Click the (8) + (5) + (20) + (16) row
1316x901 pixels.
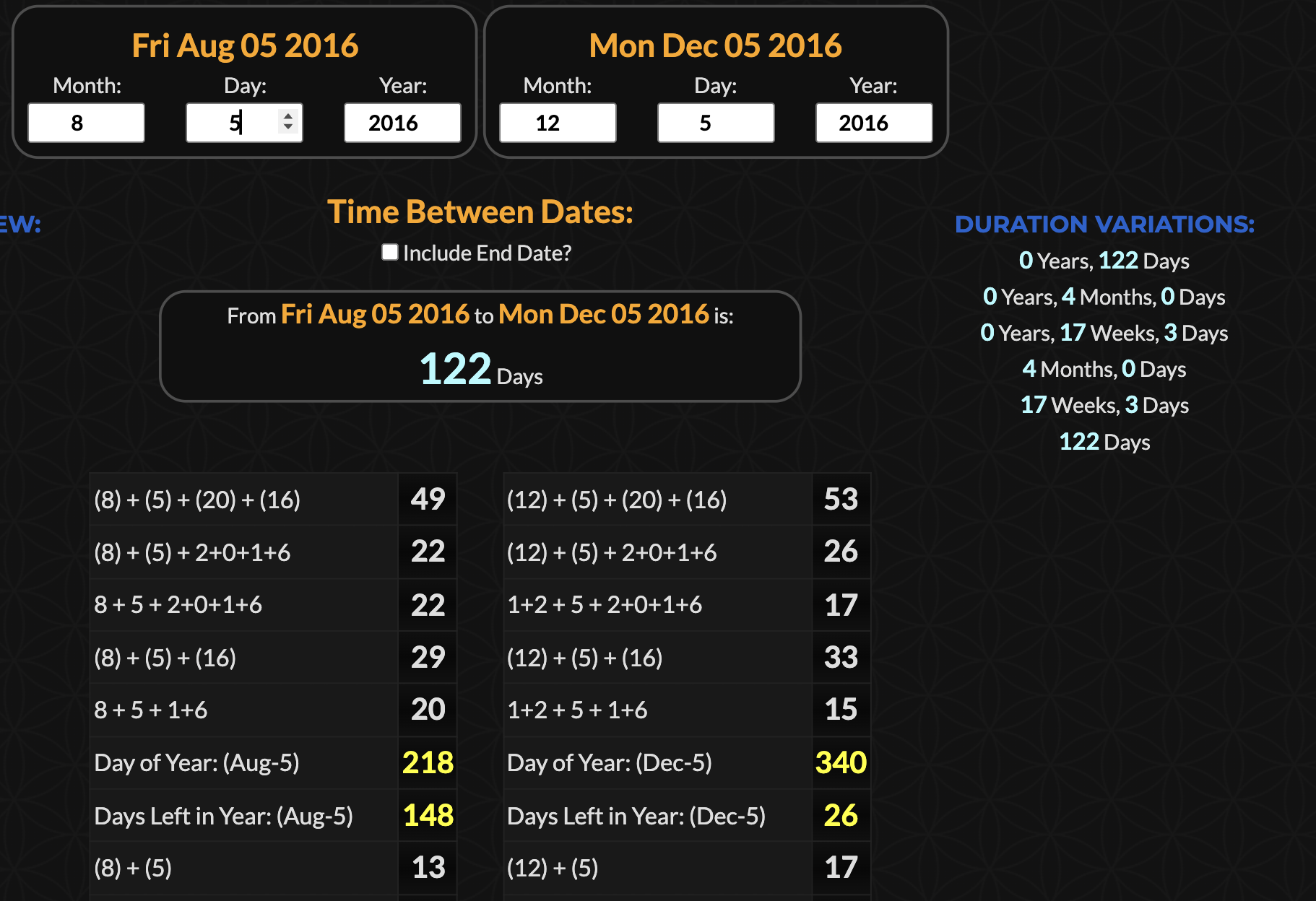(273, 500)
